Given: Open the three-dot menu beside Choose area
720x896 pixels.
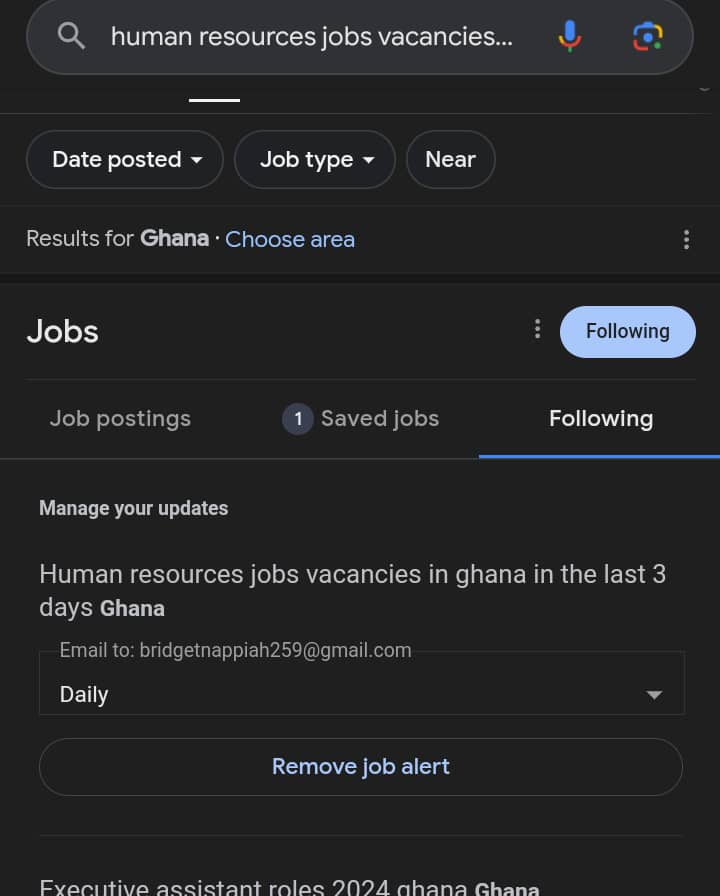Looking at the screenshot, I should pos(686,239).
